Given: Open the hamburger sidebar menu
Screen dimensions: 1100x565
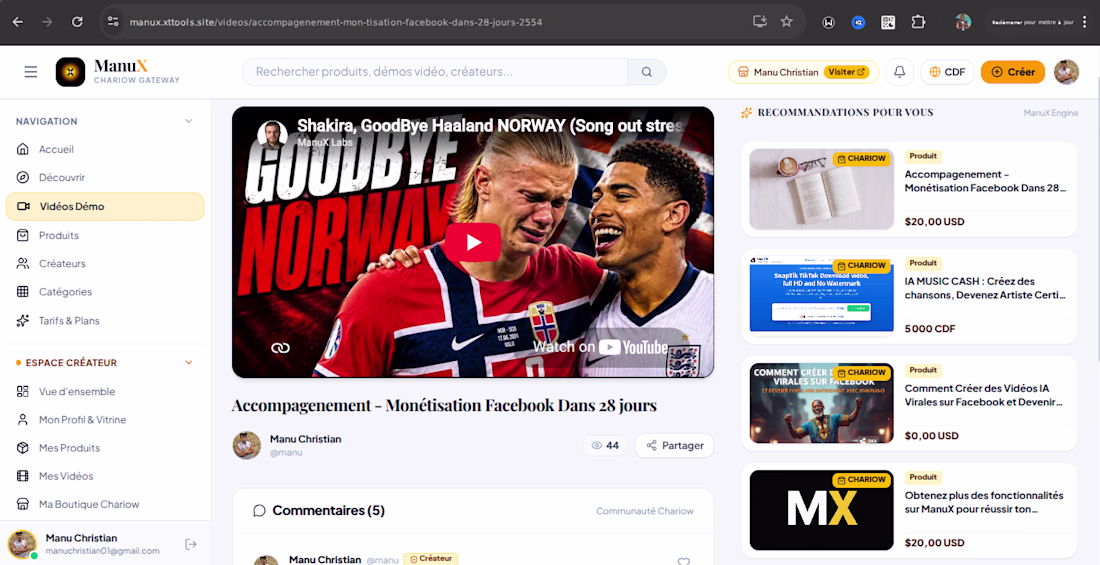Looking at the screenshot, I should coord(31,72).
